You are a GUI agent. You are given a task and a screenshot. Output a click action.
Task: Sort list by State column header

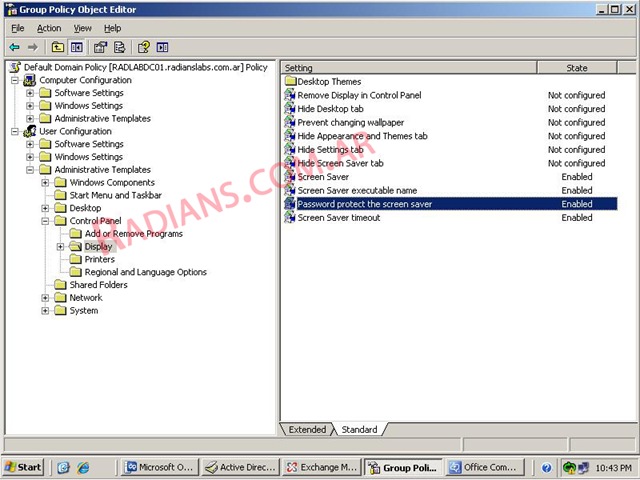pos(577,68)
